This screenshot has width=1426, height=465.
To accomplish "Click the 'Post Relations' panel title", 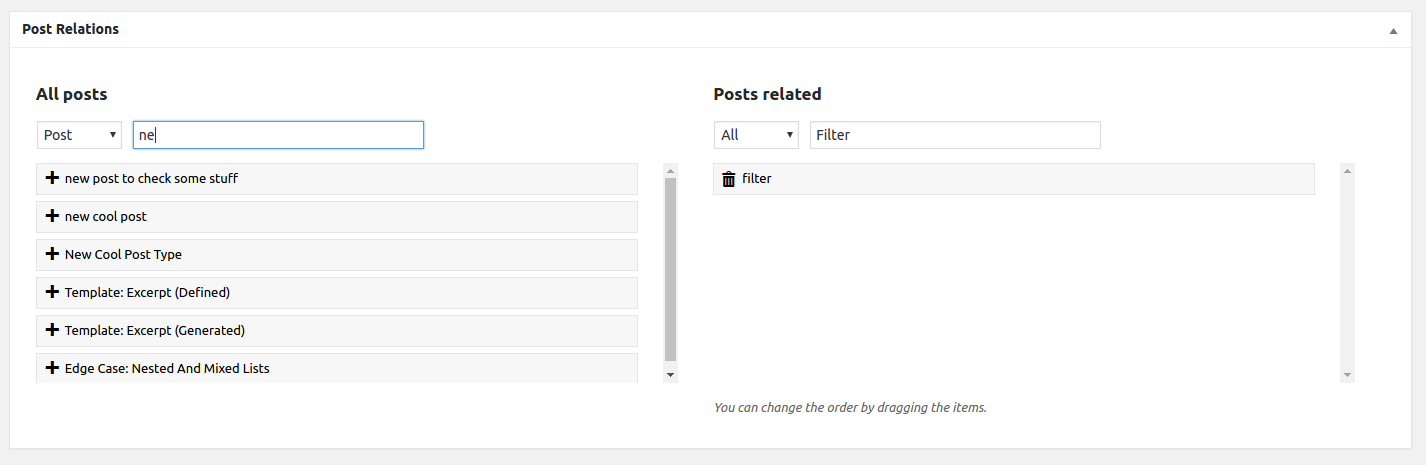I will 70,29.
